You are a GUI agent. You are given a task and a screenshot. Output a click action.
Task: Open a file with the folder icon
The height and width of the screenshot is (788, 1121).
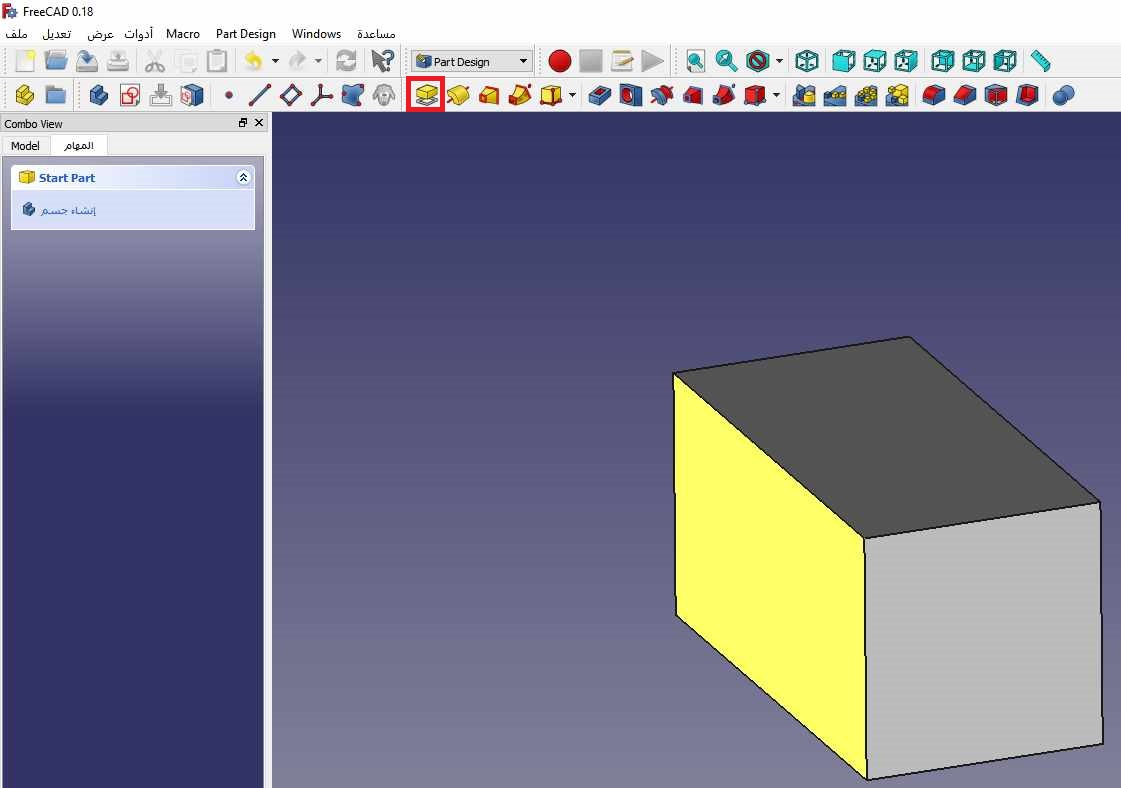pos(56,61)
